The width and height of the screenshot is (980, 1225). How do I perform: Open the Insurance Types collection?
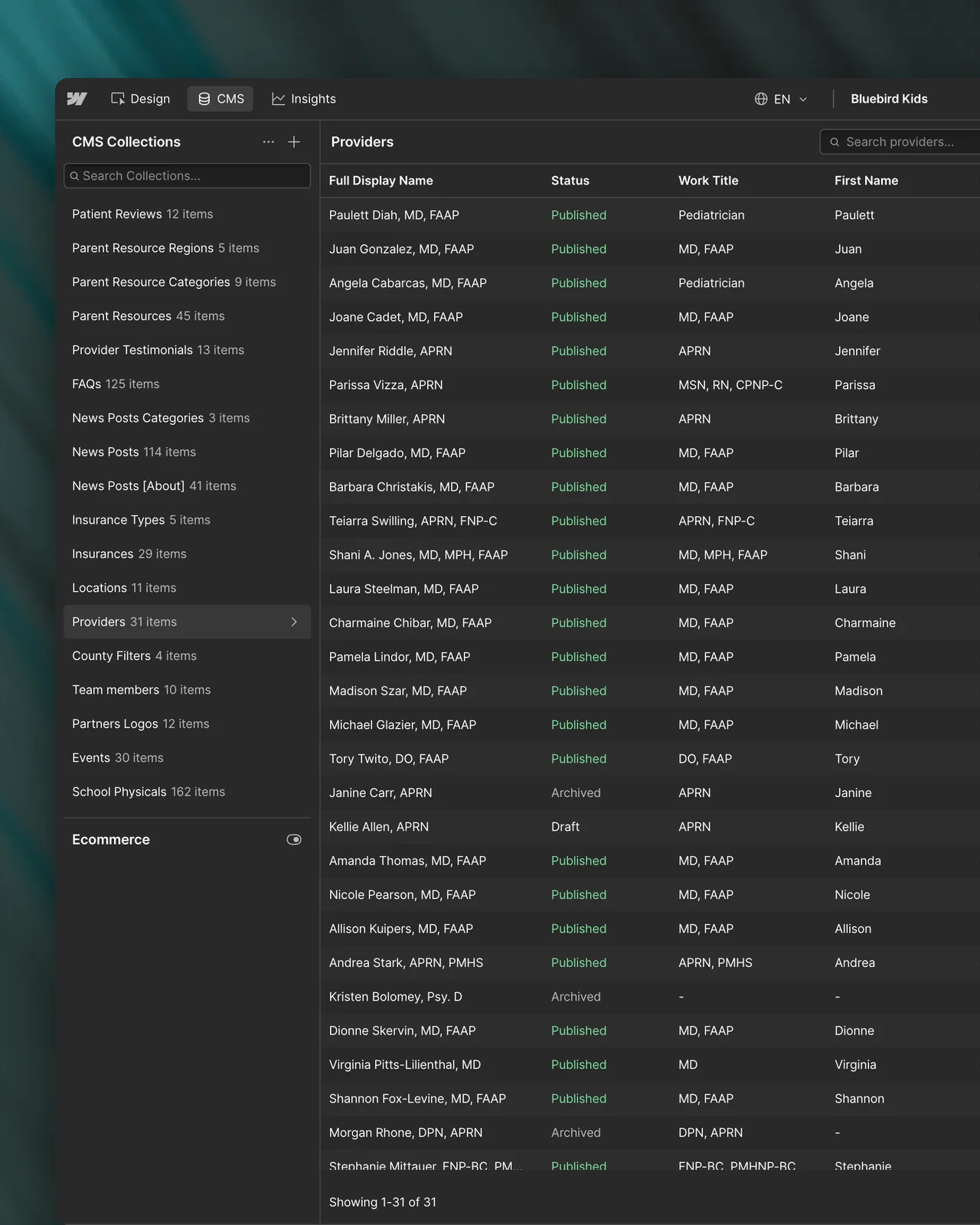coord(187,520)
